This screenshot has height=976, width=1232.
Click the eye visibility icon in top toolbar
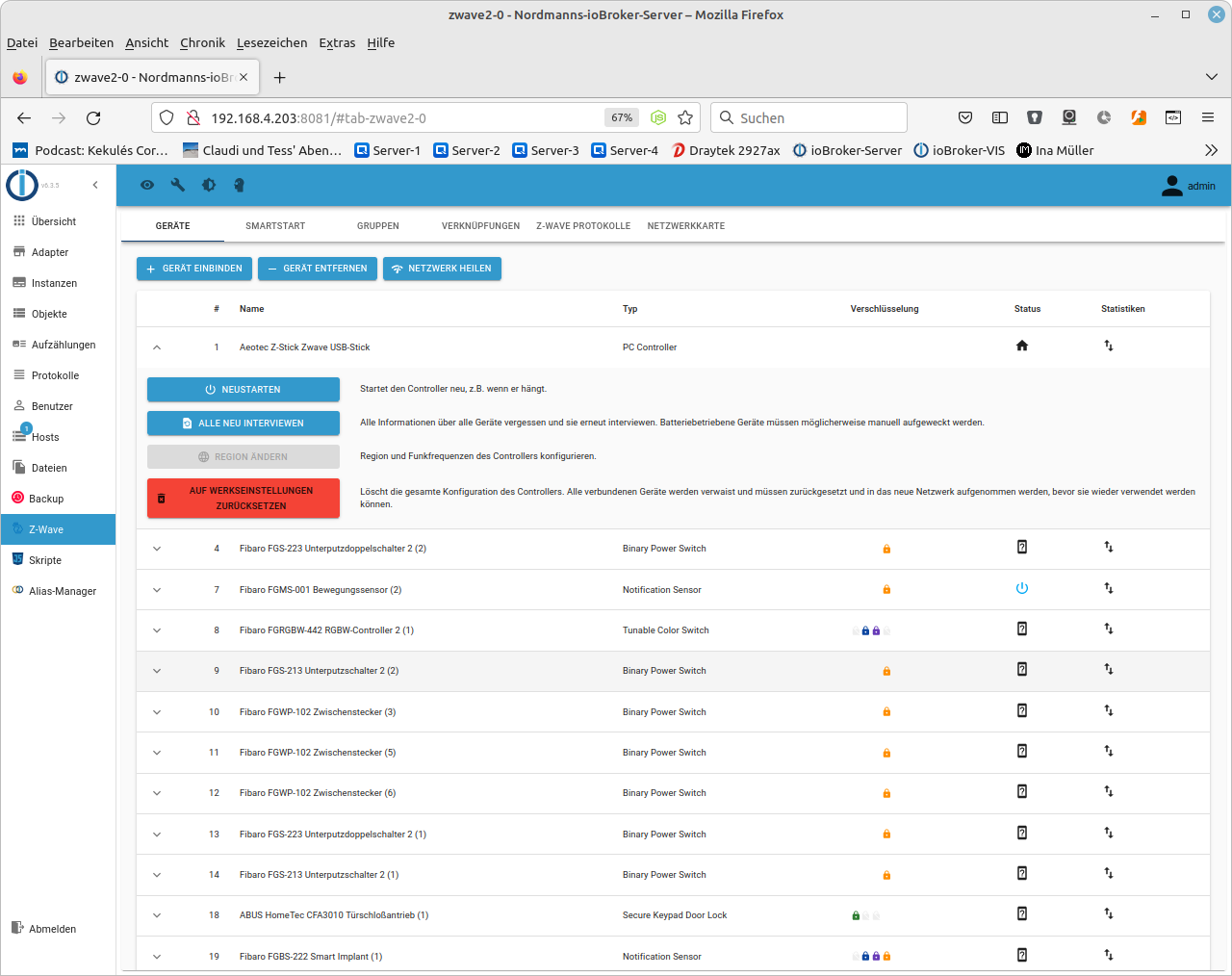pyautogui.click(x=147, y=185)
